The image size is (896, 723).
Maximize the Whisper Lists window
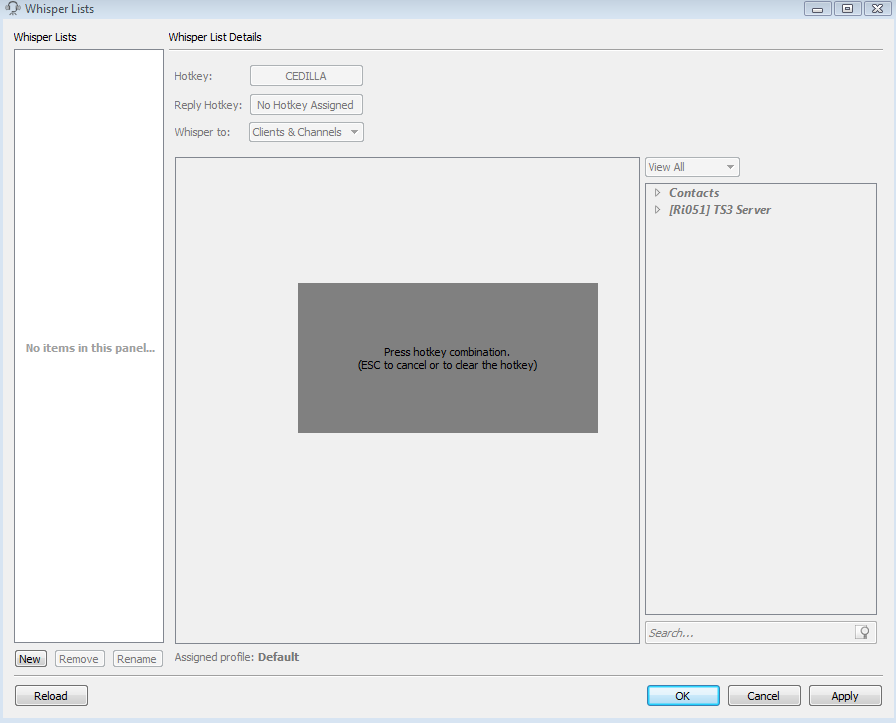846,9
